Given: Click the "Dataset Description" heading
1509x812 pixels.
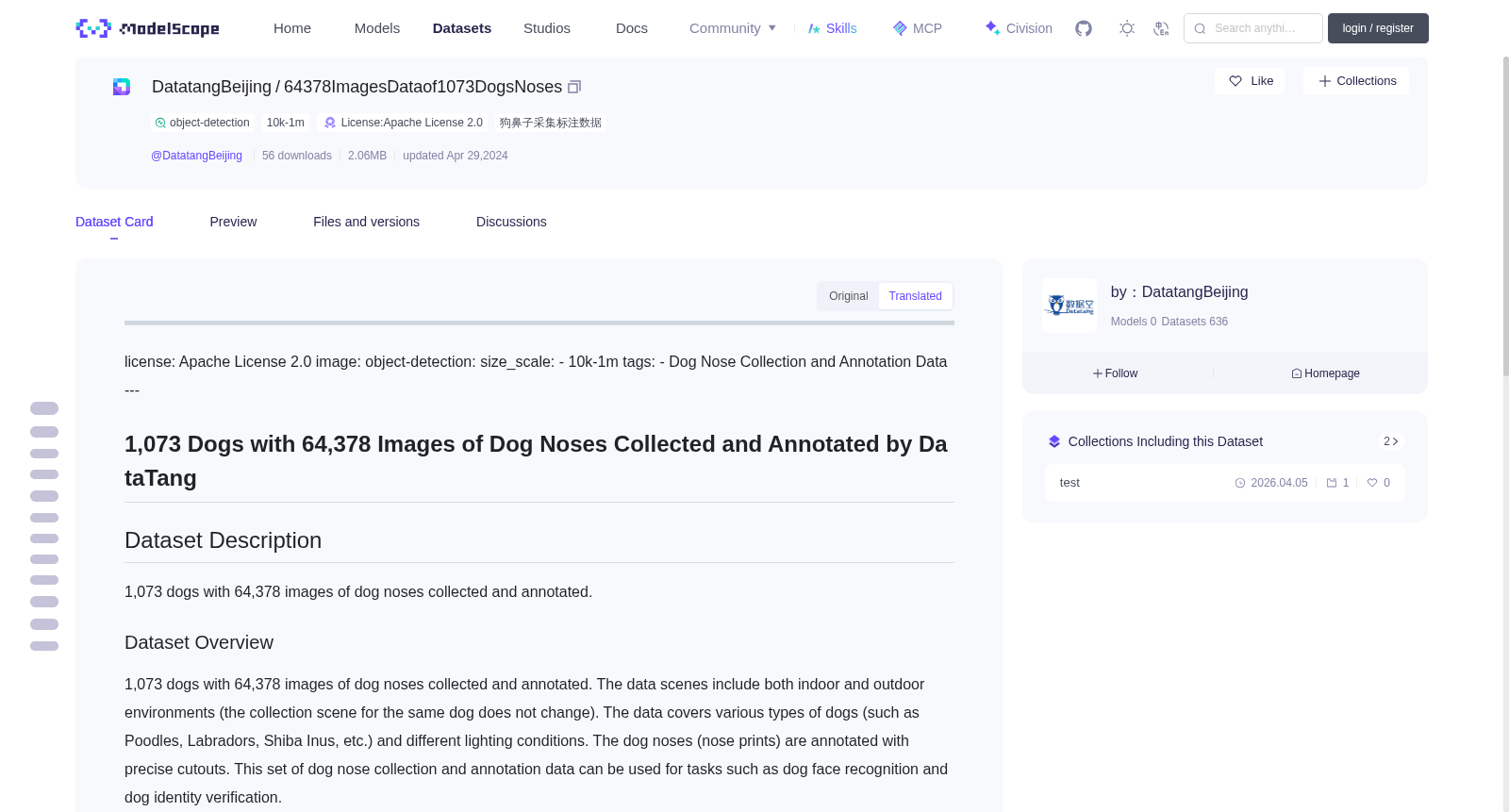Looking at the screenshot, I should click(224, 540).
